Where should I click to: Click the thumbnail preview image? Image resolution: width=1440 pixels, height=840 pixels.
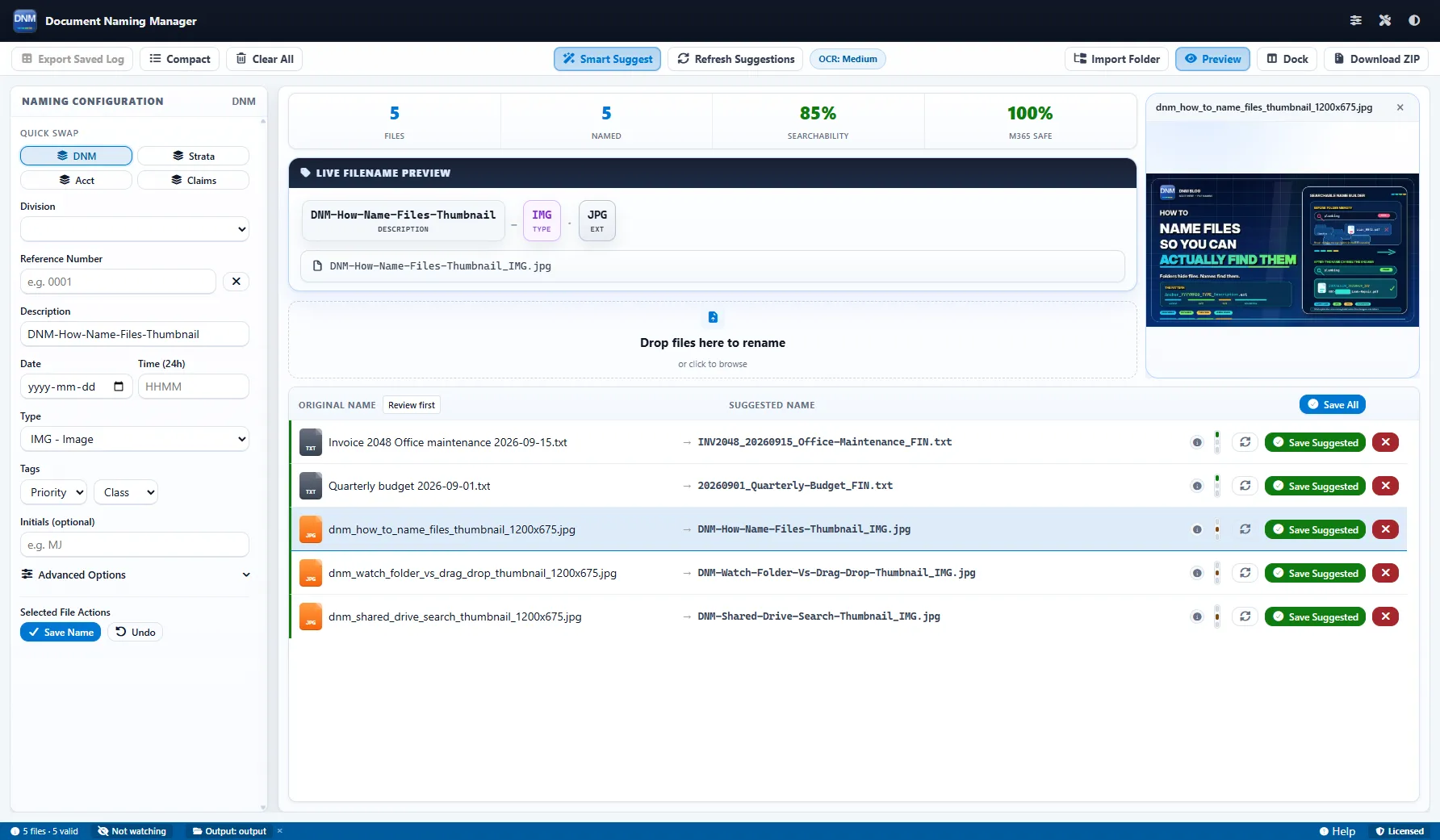click(1282, 250)
